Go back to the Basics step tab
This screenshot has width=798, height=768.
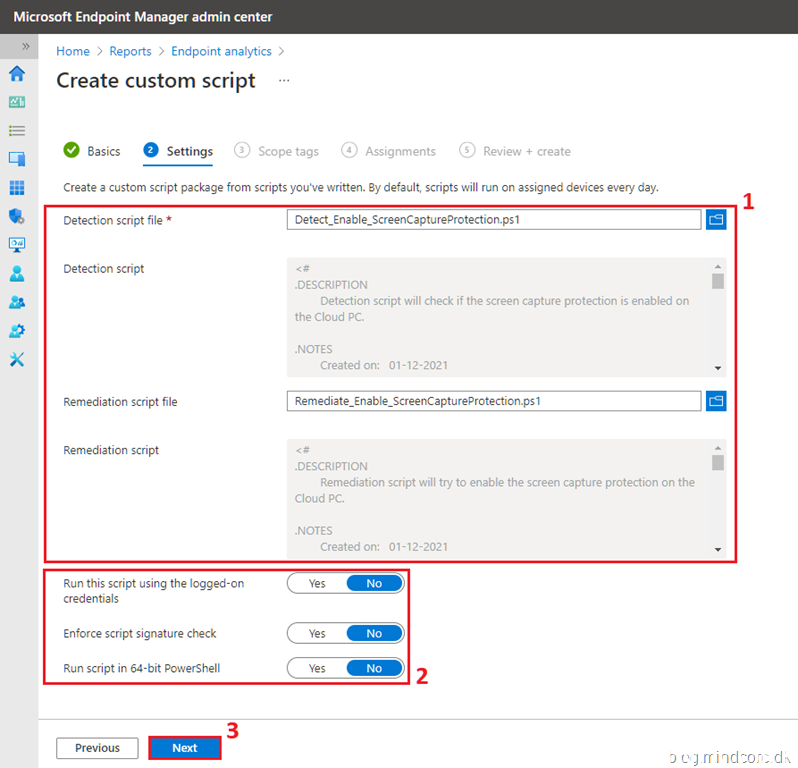(x=92, y=151)
